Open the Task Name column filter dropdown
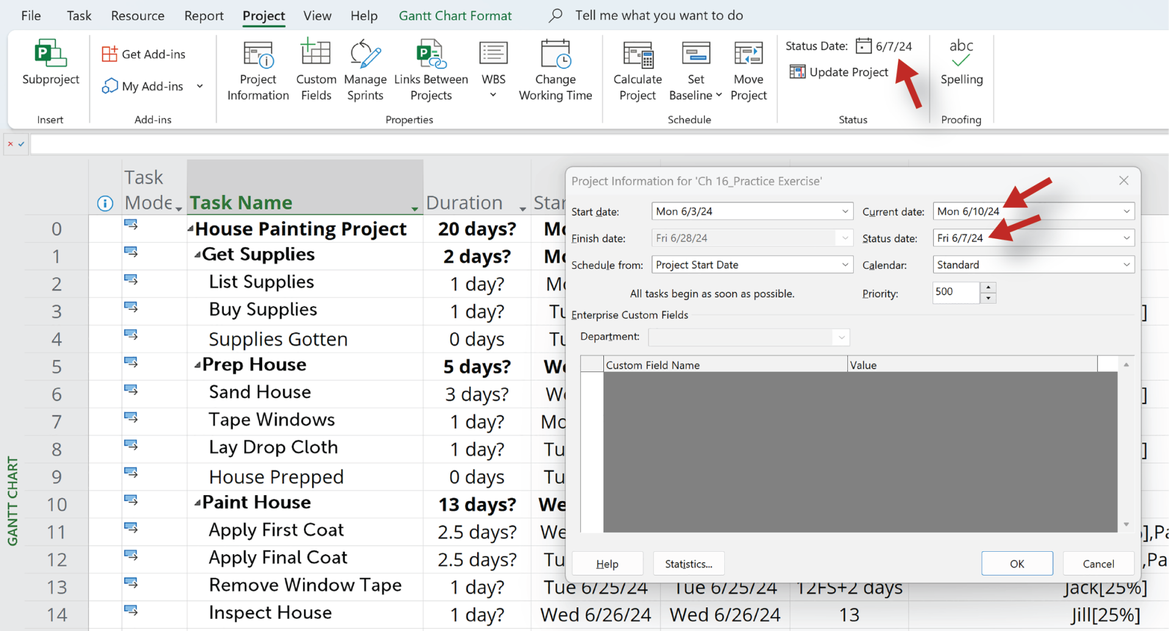The width and height of the screenshot is (1169, 631). pos(415,208)
